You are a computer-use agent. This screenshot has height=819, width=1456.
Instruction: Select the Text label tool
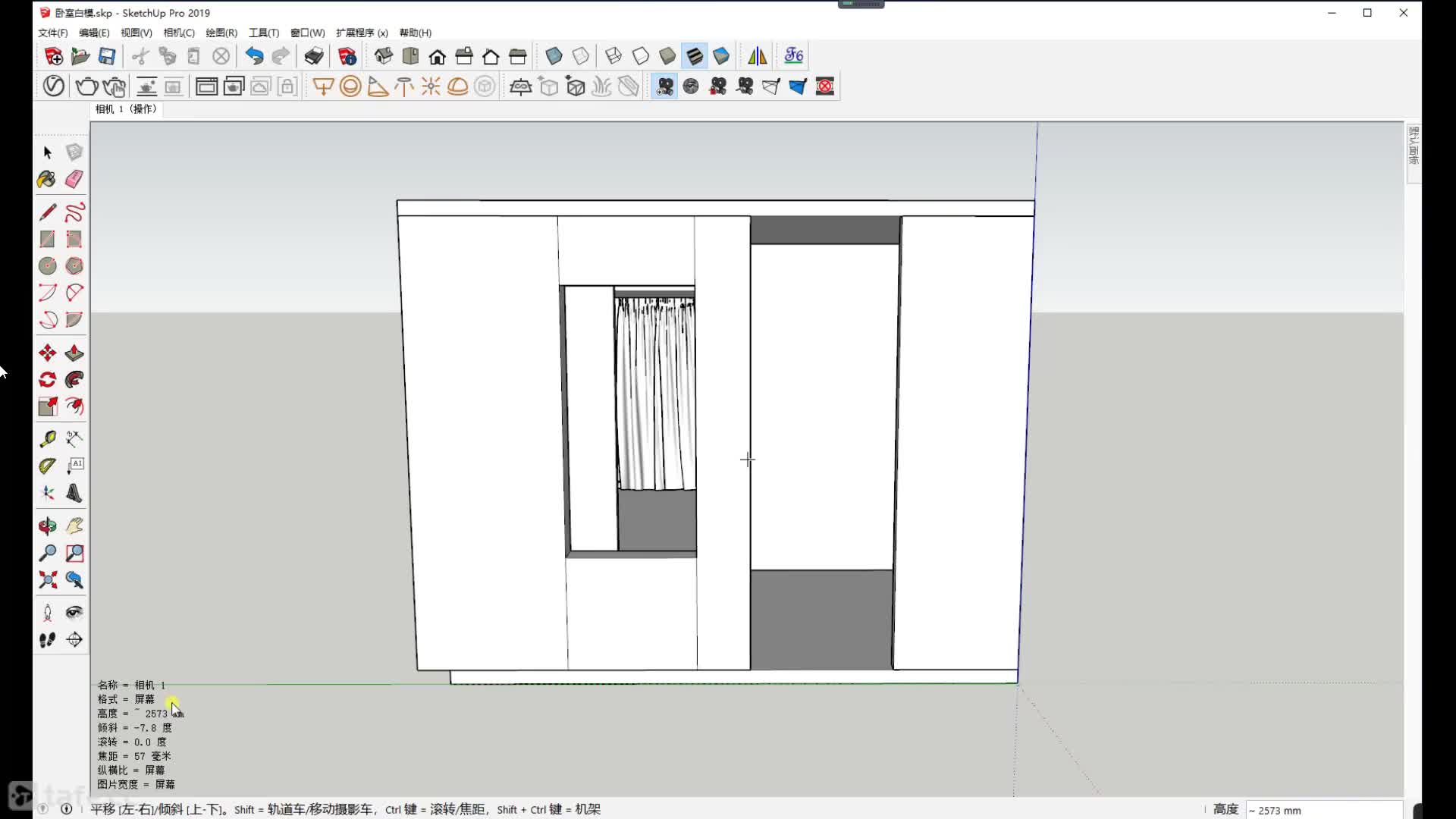pyautogui.click(x=74, y=466)
